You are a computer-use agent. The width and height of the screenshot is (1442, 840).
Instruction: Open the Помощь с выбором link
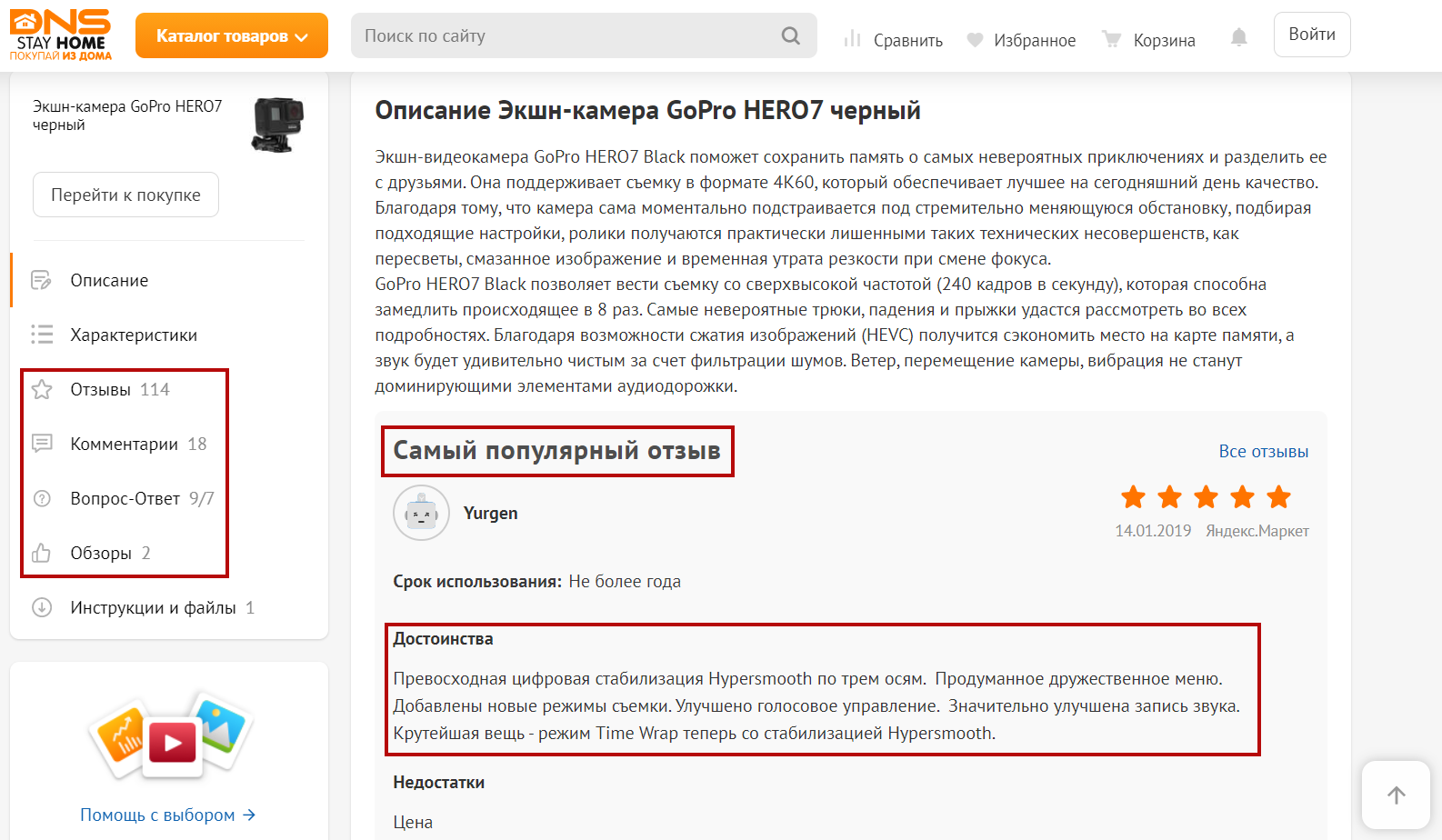(167, 815)
